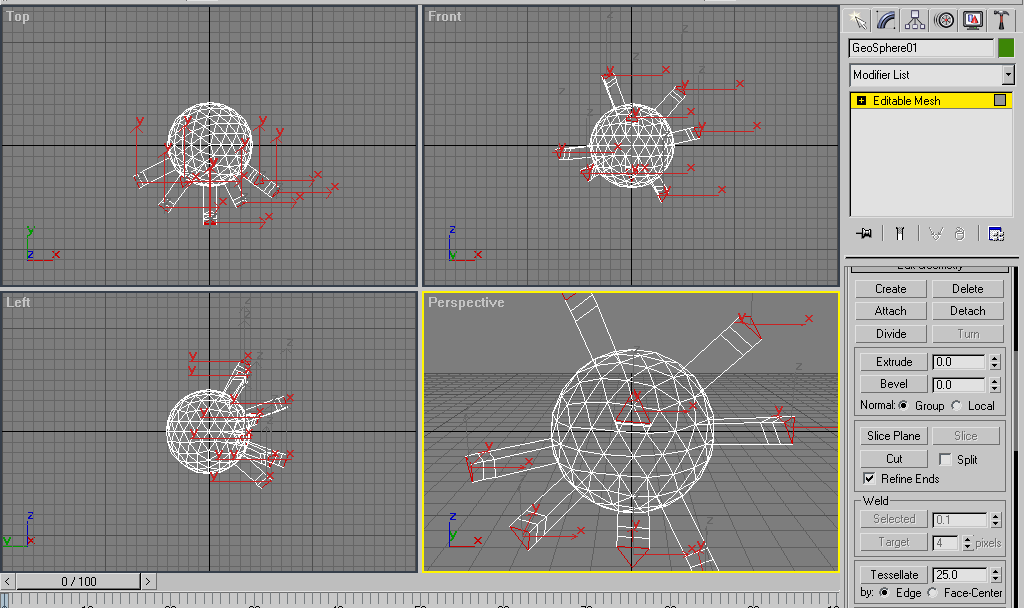Click the Weld Target pixels field
Screen dimensions: 1024x608
(x=946, y=543)
